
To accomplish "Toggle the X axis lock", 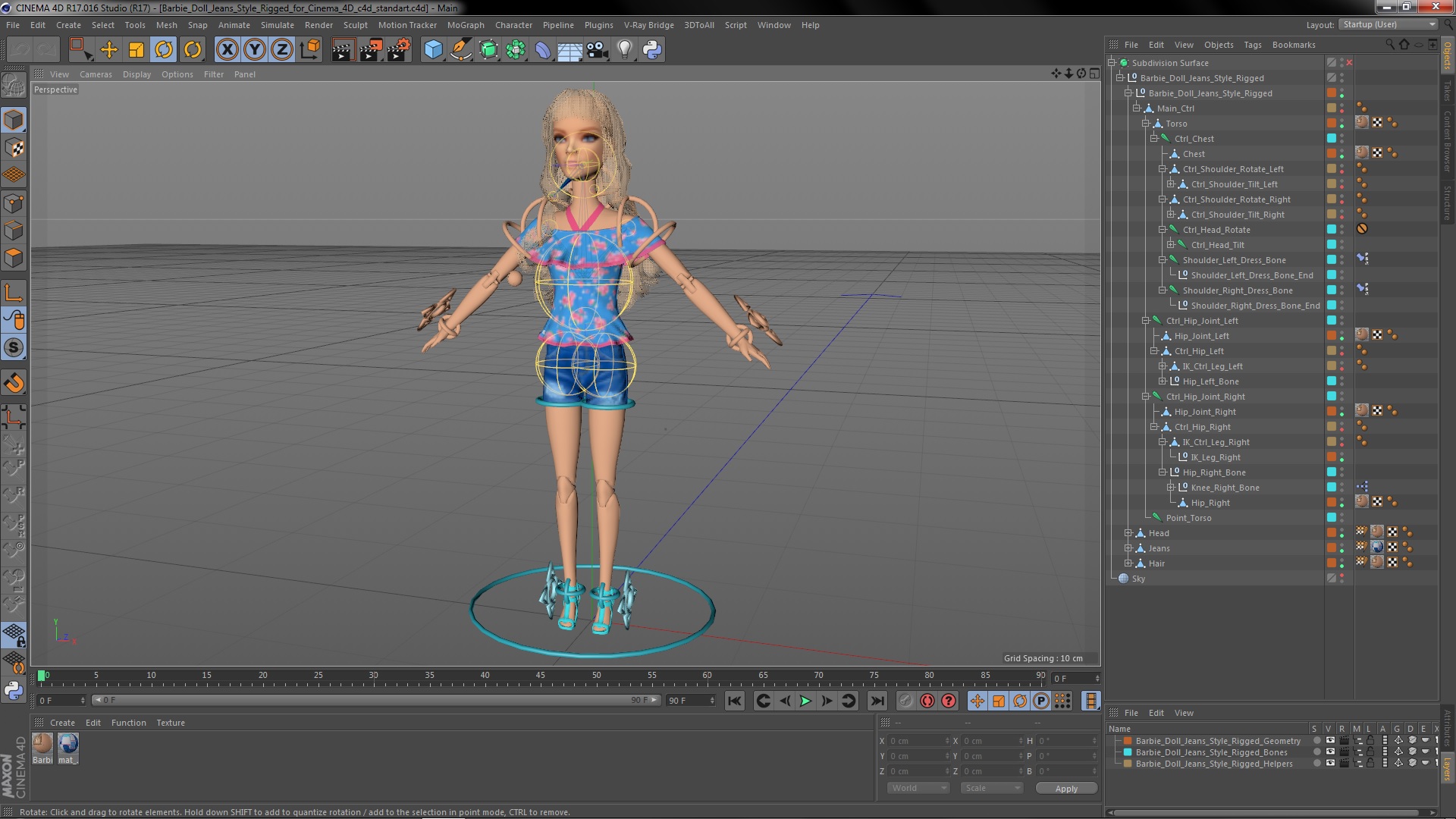I will 227,50.
